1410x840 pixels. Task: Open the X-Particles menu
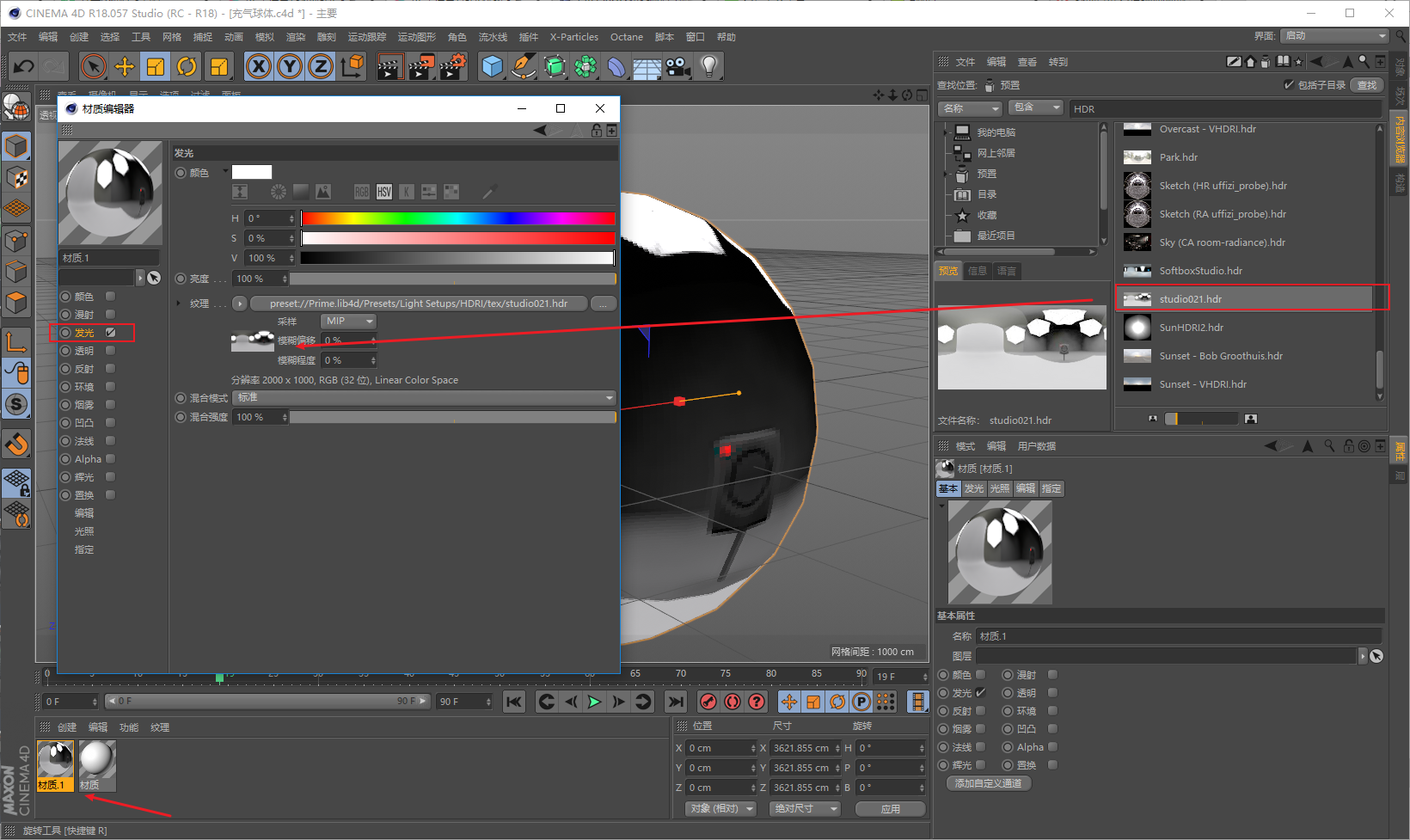573,37
